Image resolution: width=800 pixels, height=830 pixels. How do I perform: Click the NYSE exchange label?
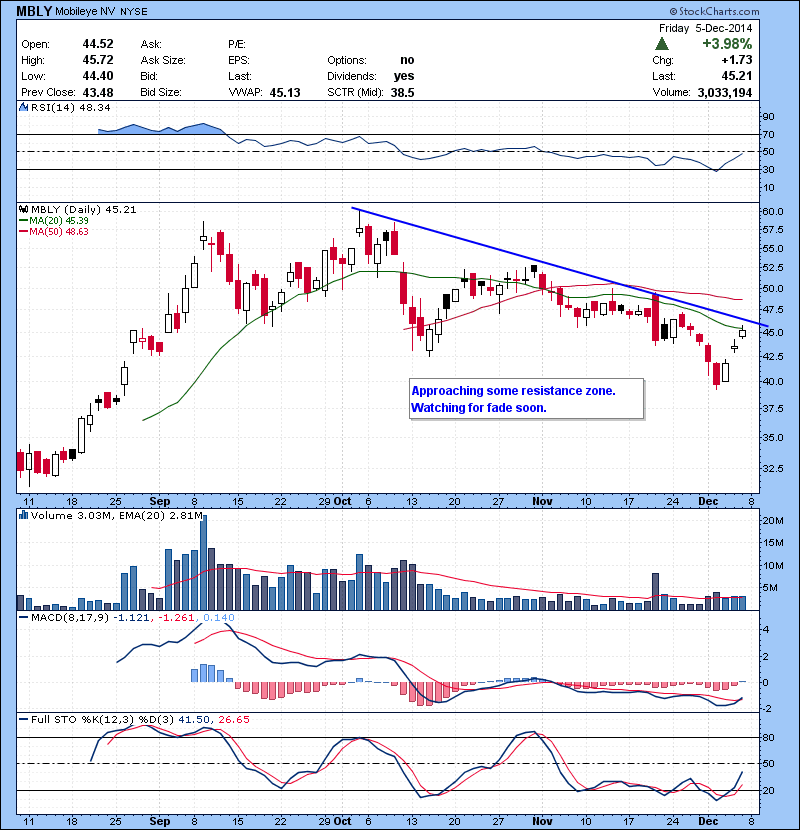tap(134, 11)
